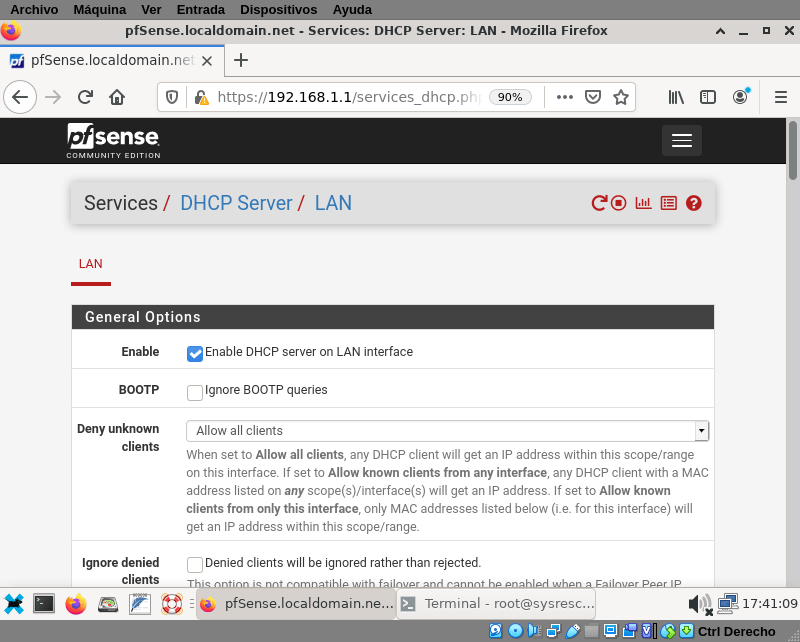Click the VirtualBox optical disk indicator

(x=515, y=631)
